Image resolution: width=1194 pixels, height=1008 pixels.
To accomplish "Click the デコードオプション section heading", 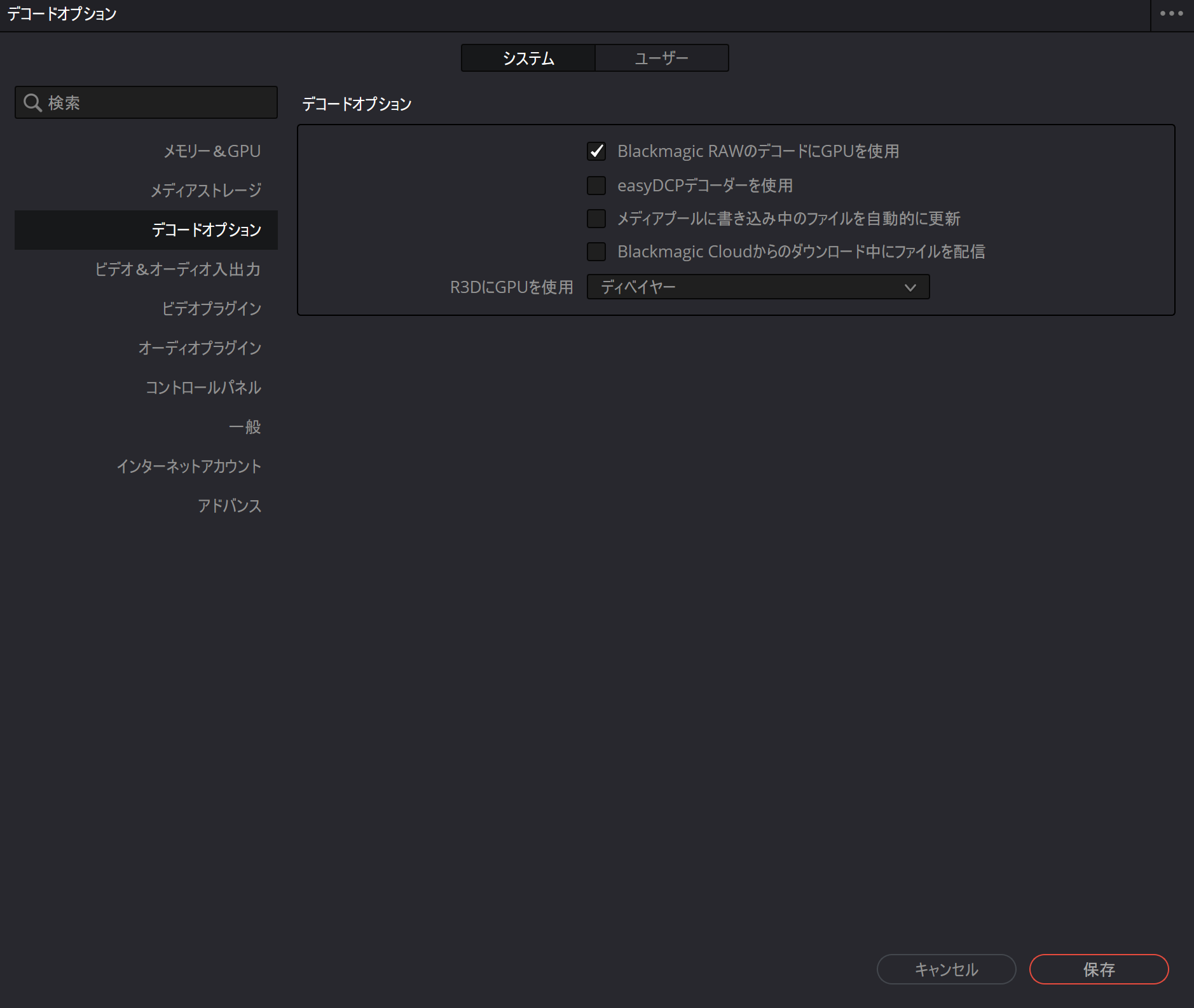I will point(357,104).
